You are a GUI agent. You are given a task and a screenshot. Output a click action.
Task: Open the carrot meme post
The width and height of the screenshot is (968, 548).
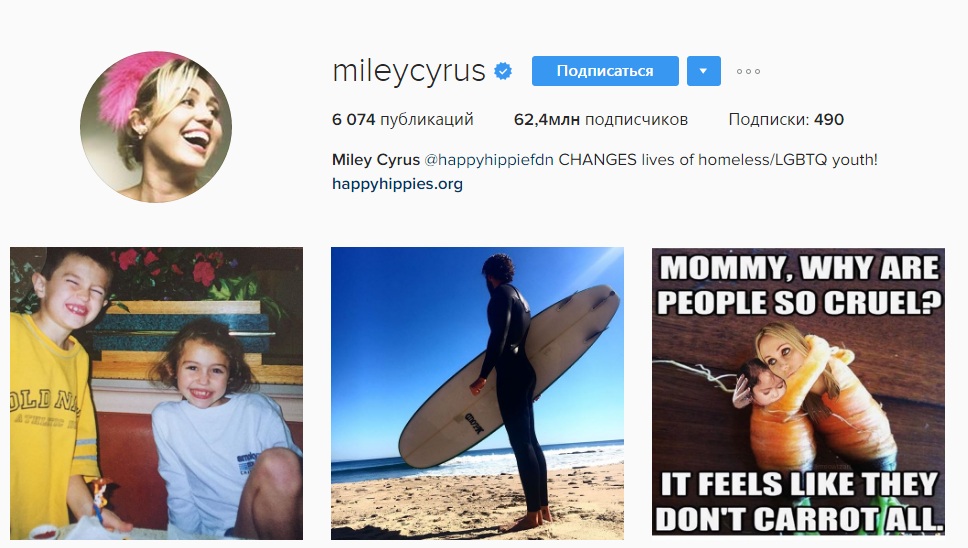pyautogui.click(x=798, y=391)
